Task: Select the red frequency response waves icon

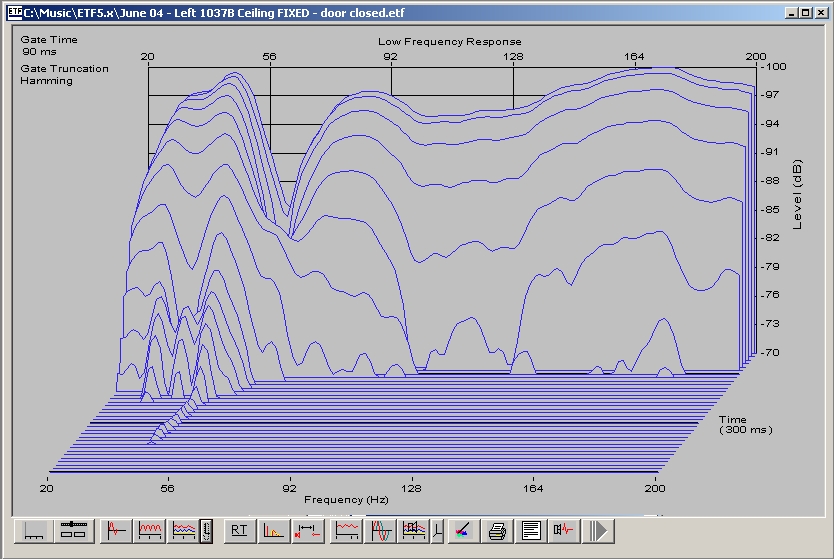Action: coord(151,530)
